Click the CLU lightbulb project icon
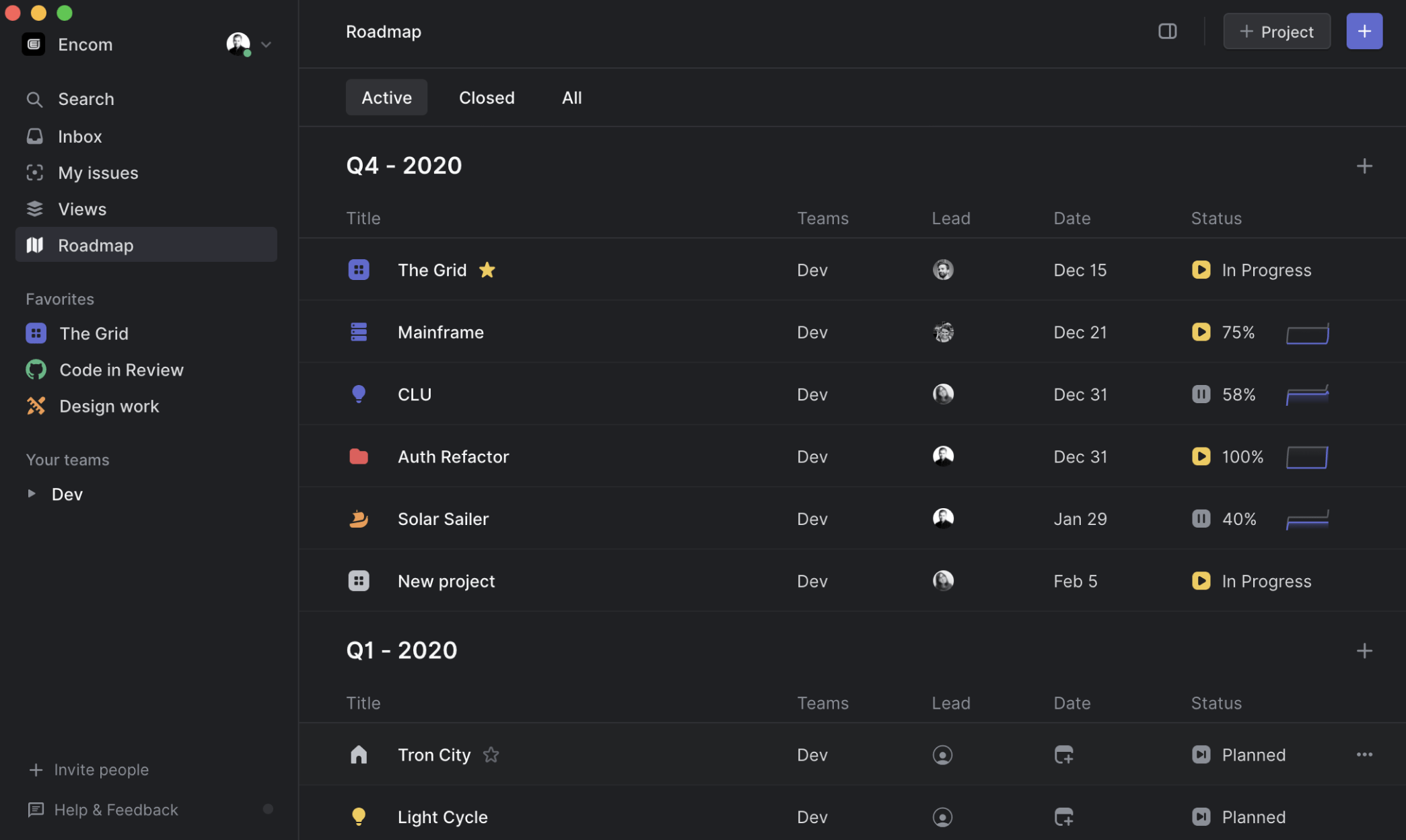1406x840 pixels. click(x=358, y=394)
